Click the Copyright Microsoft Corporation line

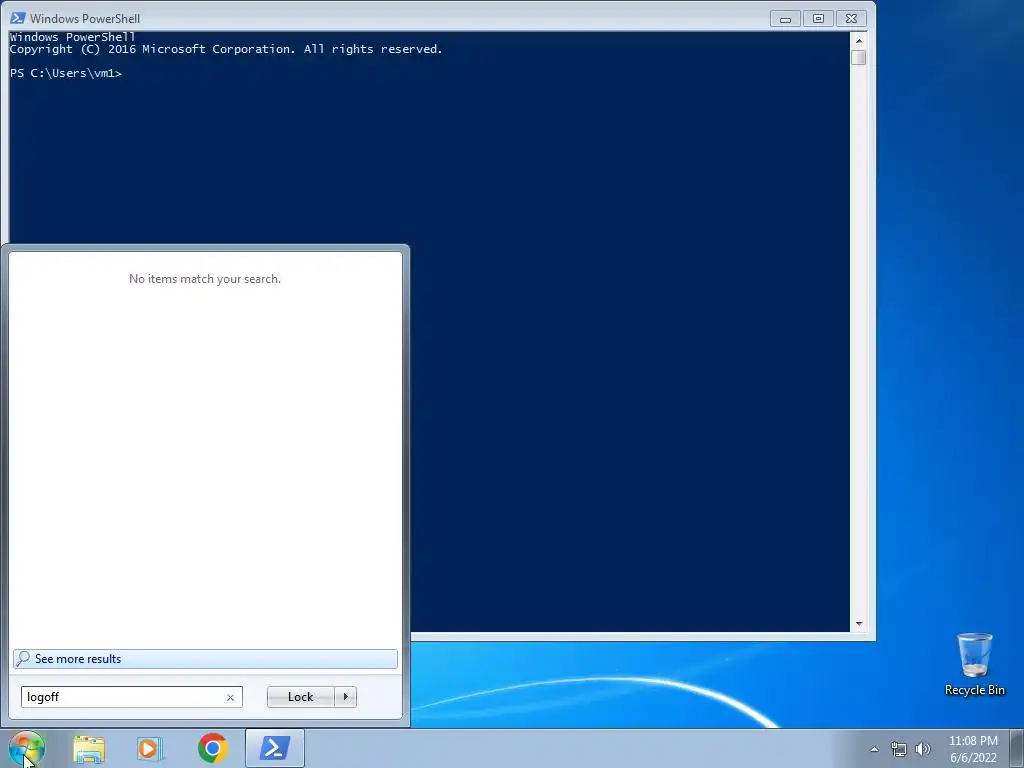pos(226,49)
